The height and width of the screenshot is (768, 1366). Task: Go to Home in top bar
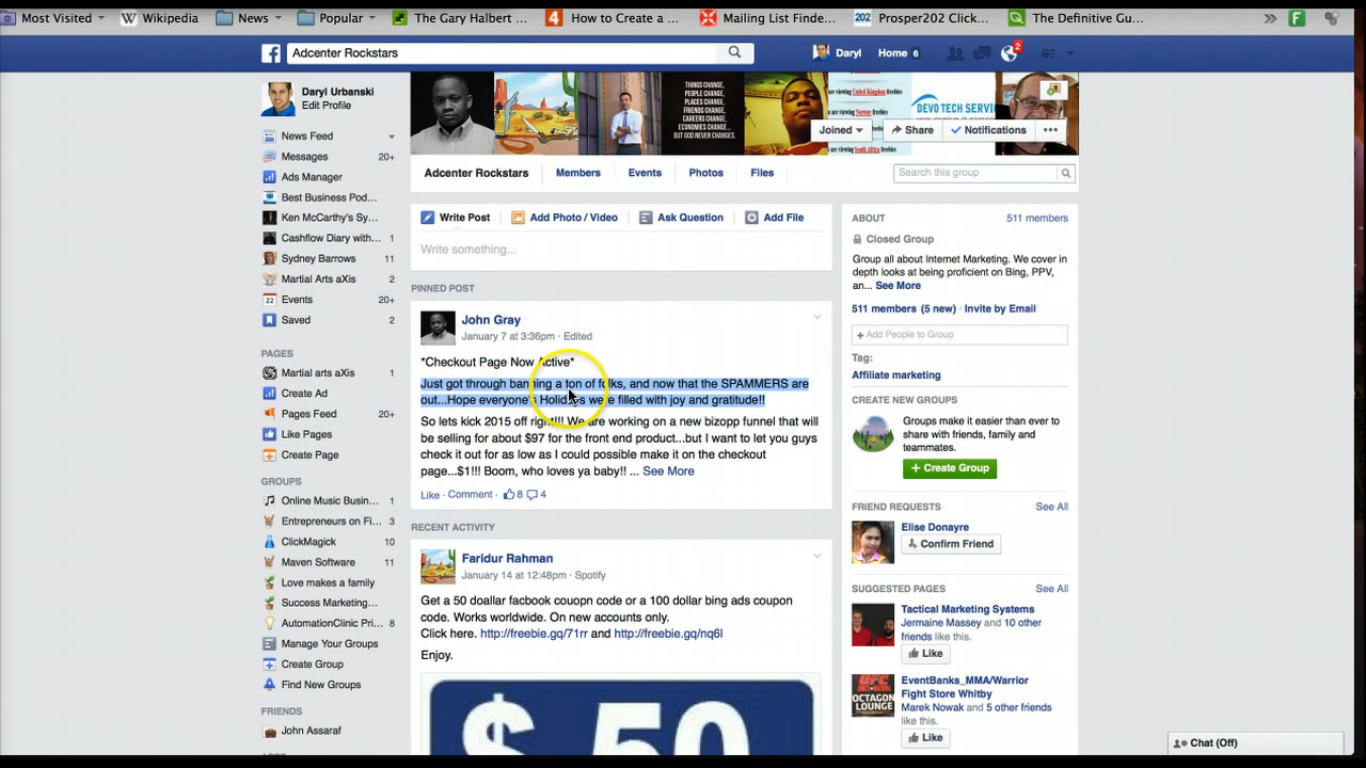point(893,53)
